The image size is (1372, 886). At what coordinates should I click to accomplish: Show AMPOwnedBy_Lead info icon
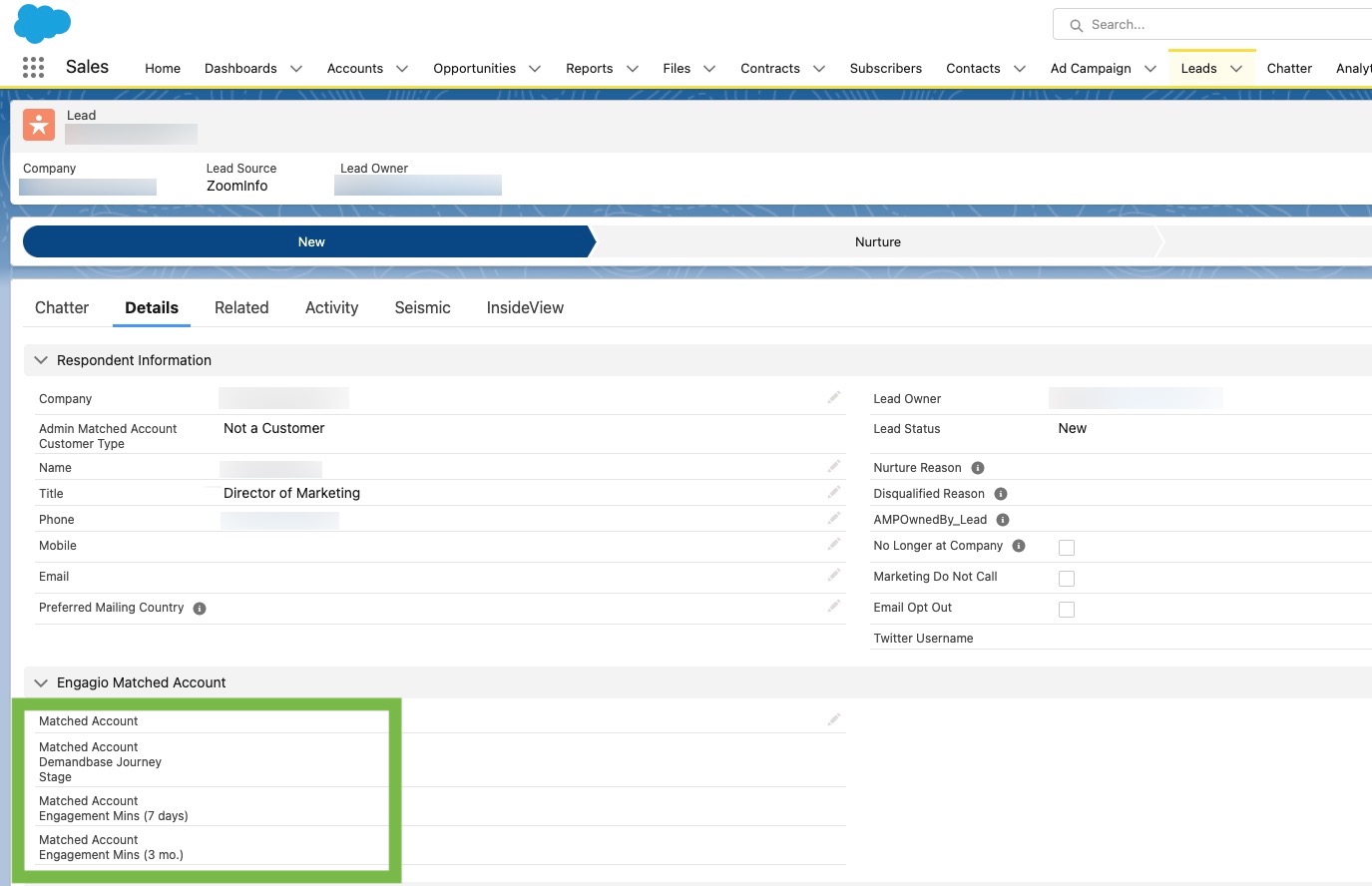[1003, 520]
